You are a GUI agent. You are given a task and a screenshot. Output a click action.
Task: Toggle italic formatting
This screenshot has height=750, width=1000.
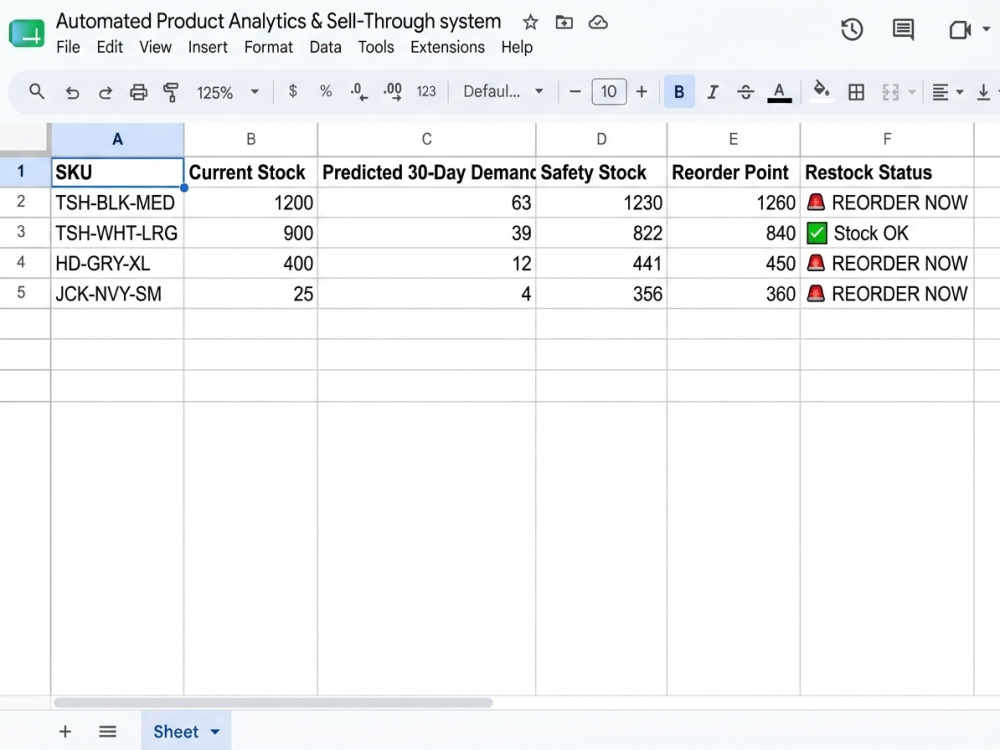pyautogui.click(x=712, y=92)
